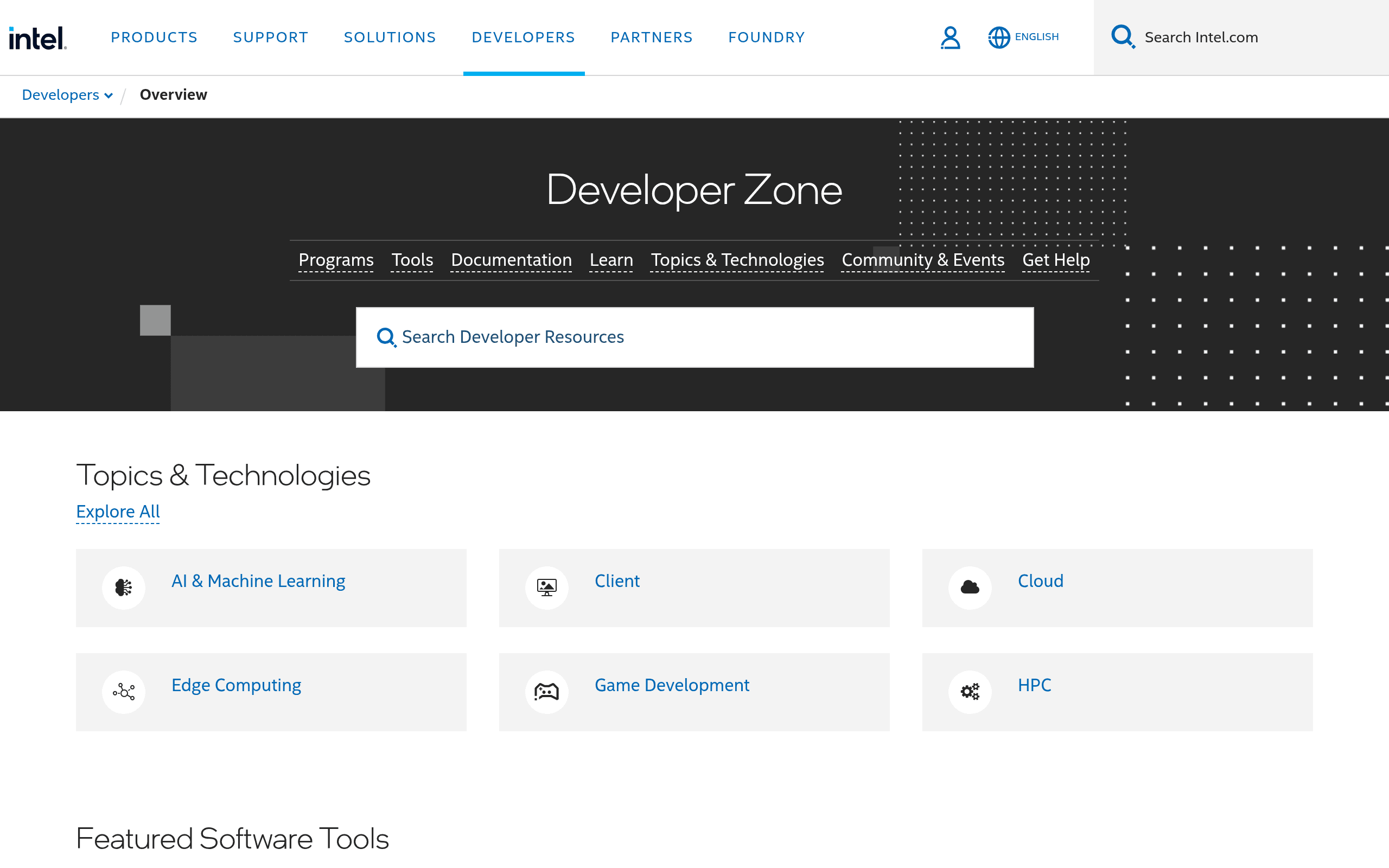Click the developer resources search magnifier icon
1389x868 pixels.
[x=386, y=337]
